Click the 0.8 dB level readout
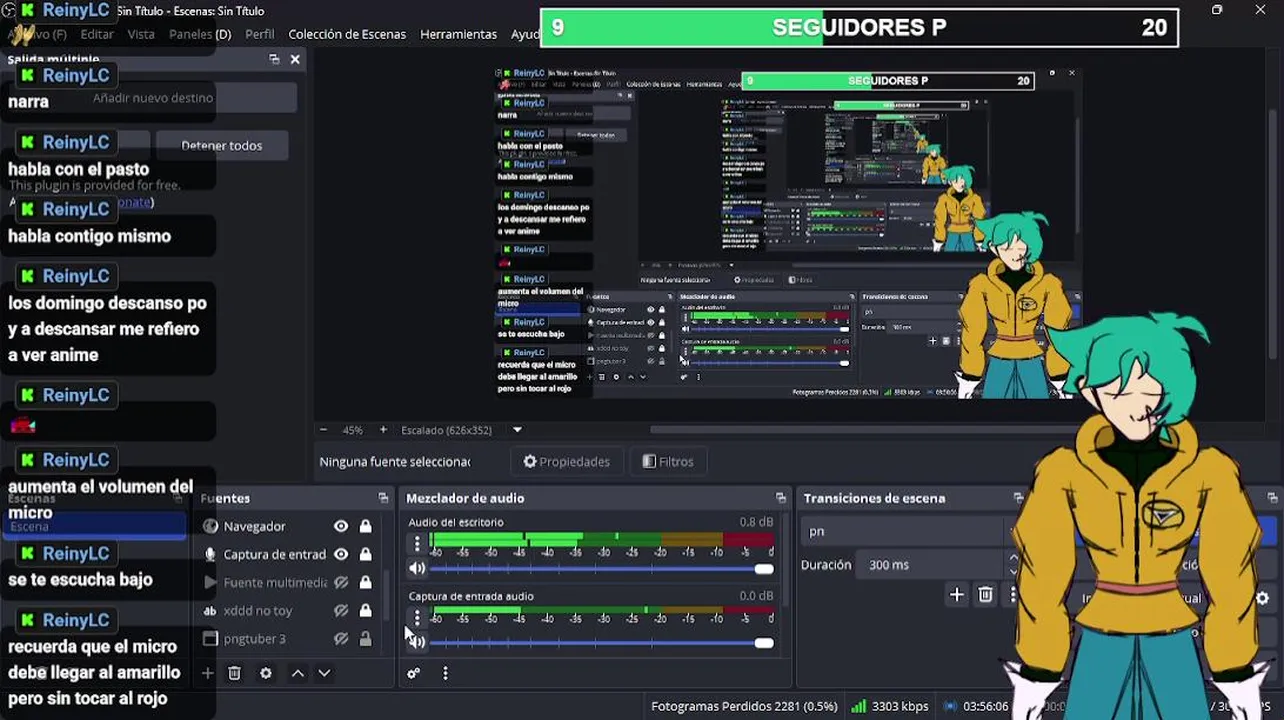Viewport: 1284px width, 720px height. (756, 522)
